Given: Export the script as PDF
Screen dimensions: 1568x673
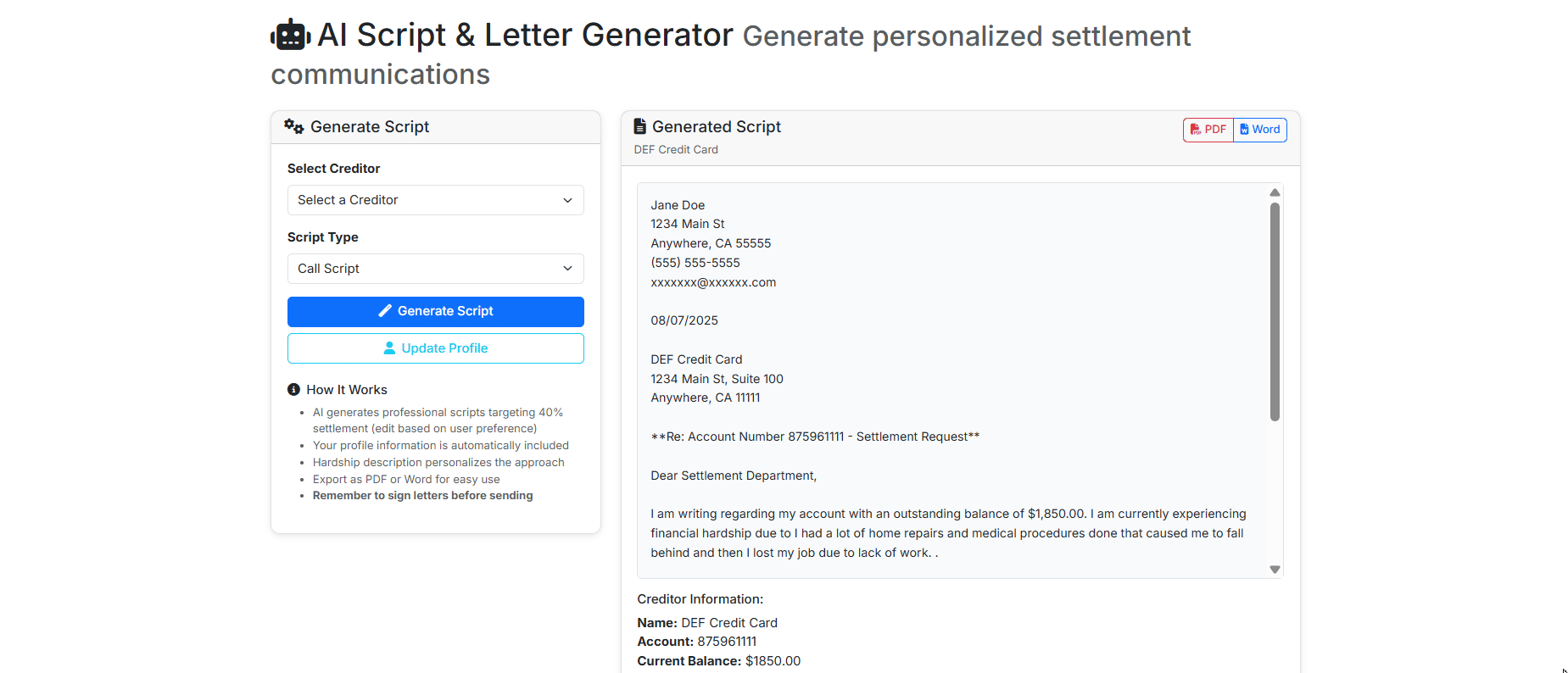Looking at the screenshot, I should point(1208,129).
